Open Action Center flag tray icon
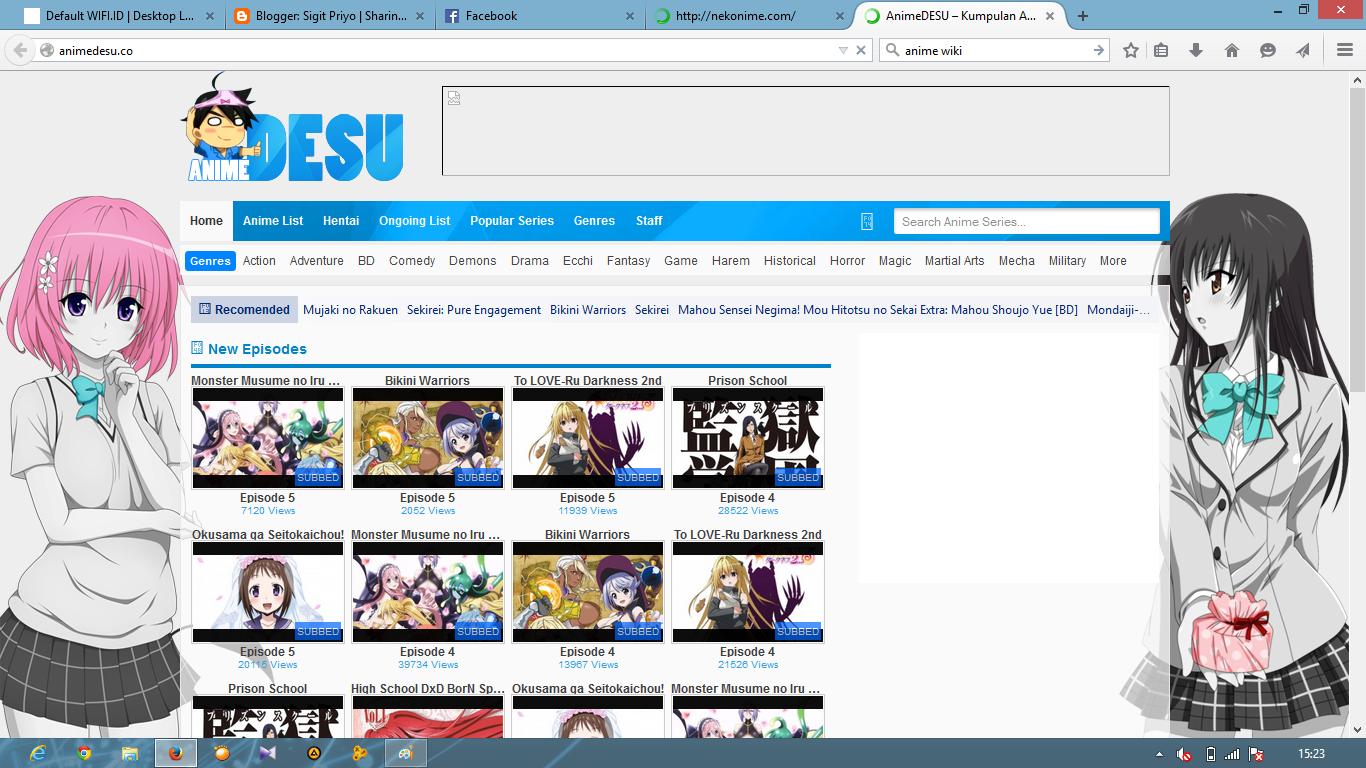Viewport: 1366px width, 768px height. pyautogui.click(x=1257, y=754)
